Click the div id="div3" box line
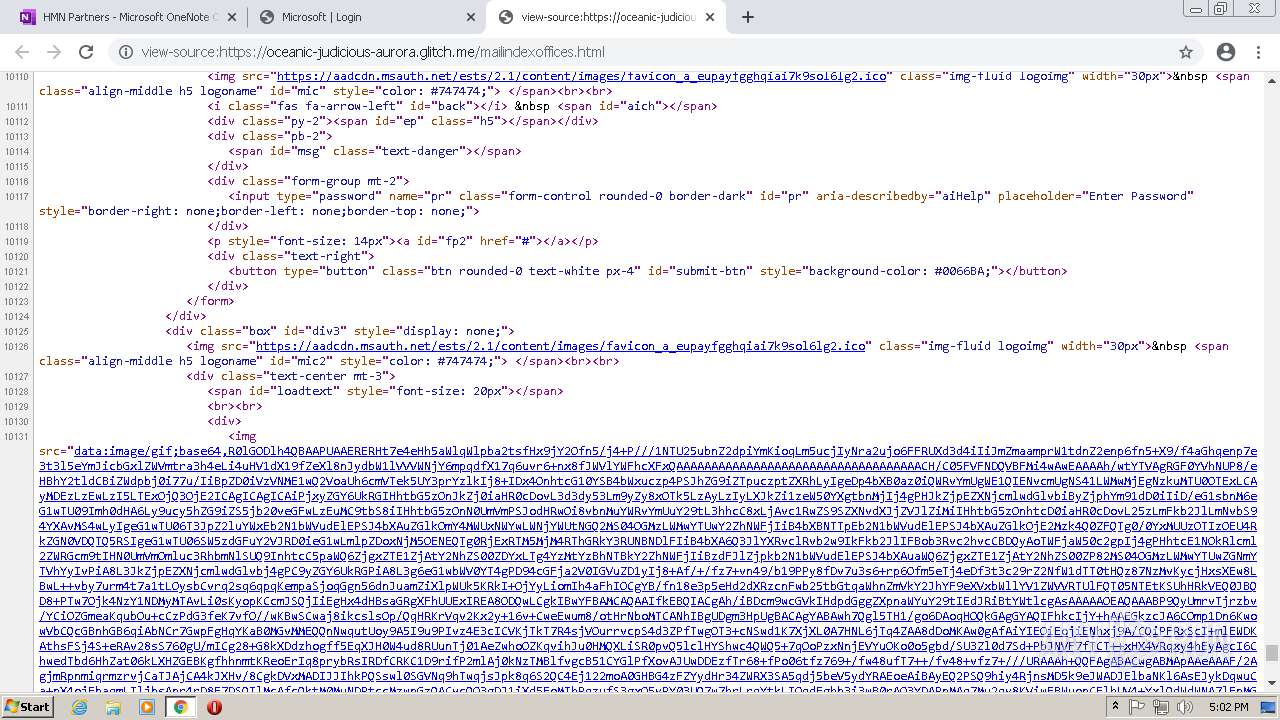 (340, 331)
